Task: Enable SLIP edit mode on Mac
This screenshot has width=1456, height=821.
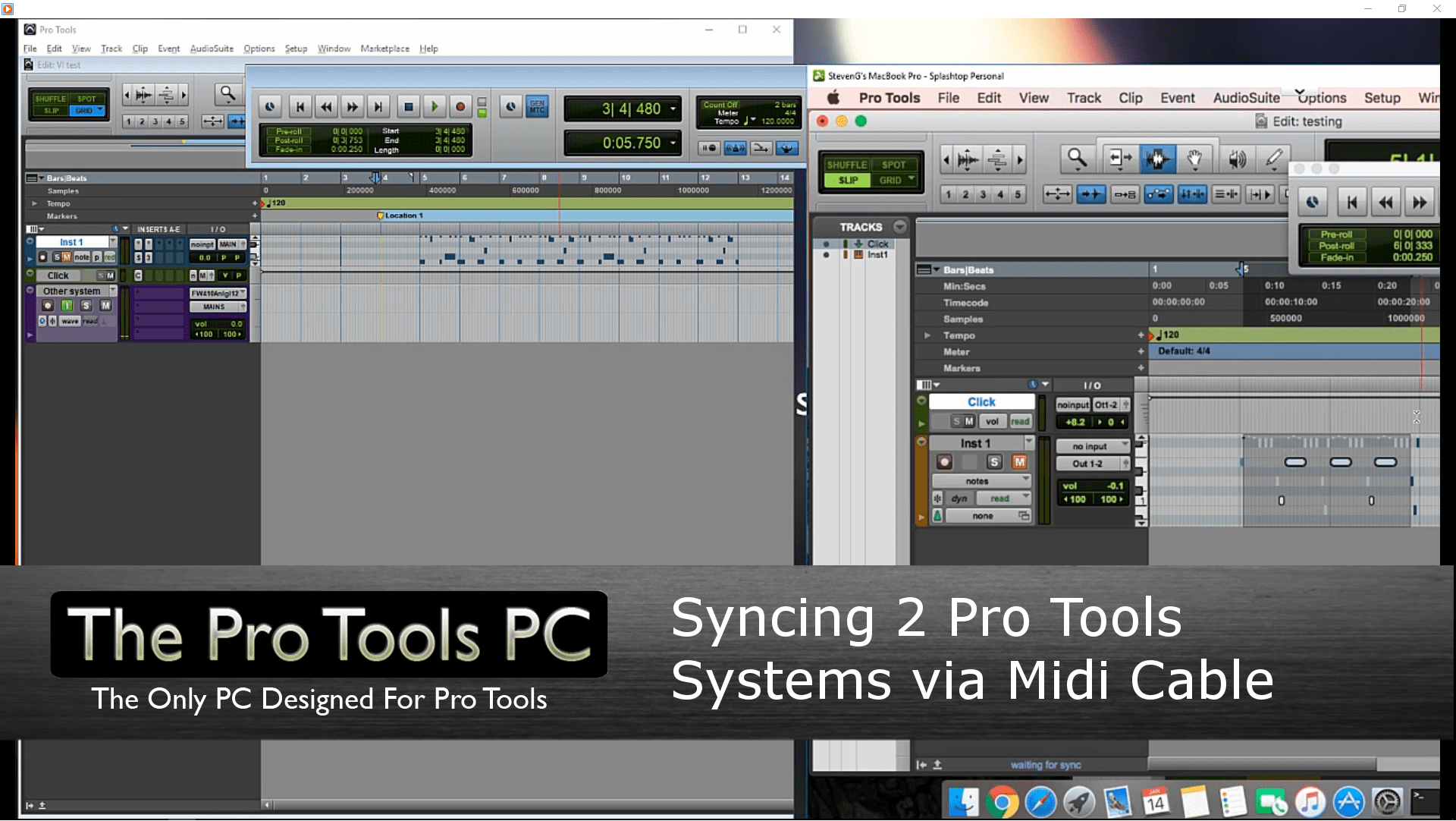Action: coord(848,181)
